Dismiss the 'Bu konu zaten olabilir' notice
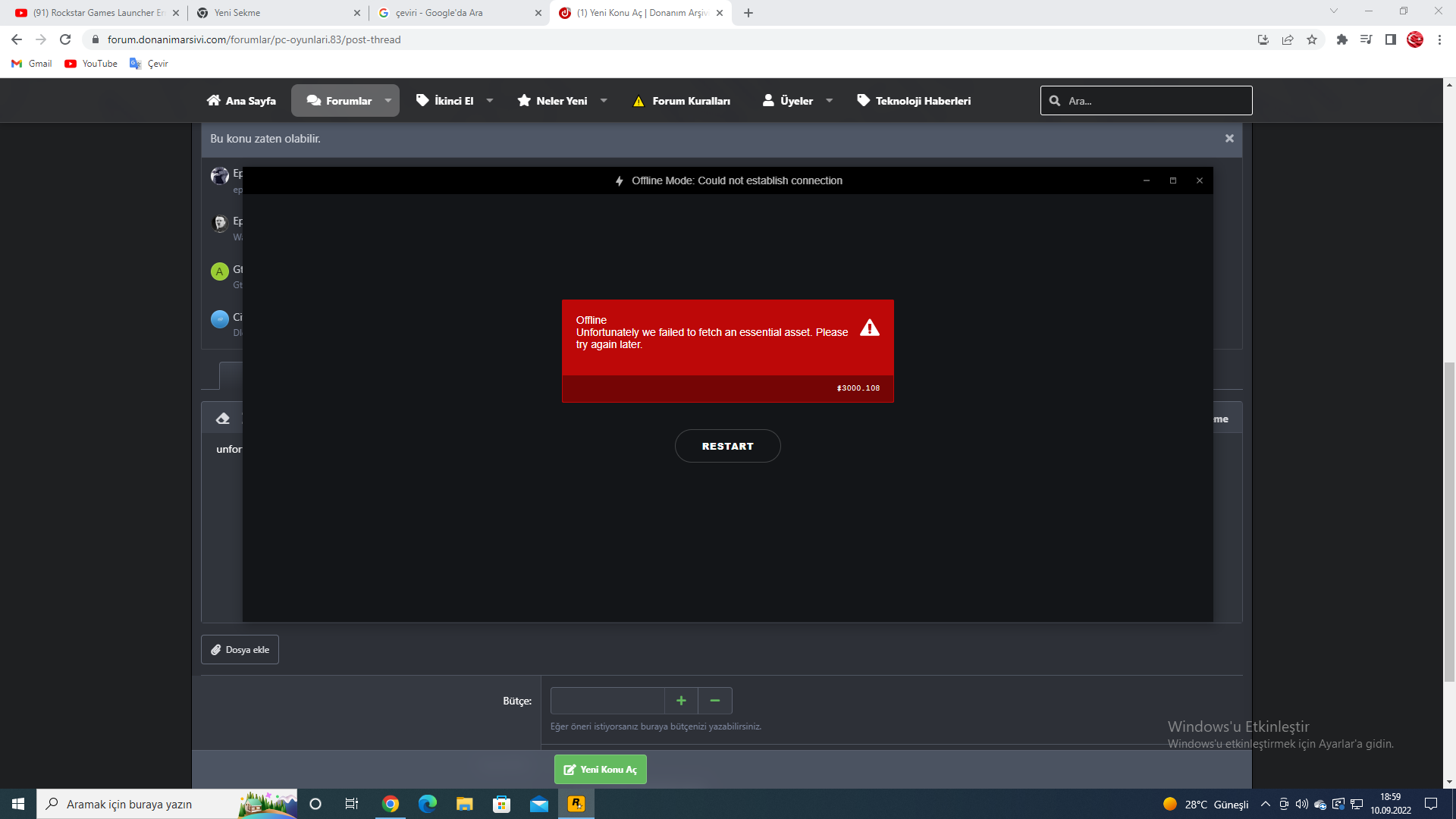Screen dimensions: 1456x819 pyautogui.click(x=1229, y=139)
